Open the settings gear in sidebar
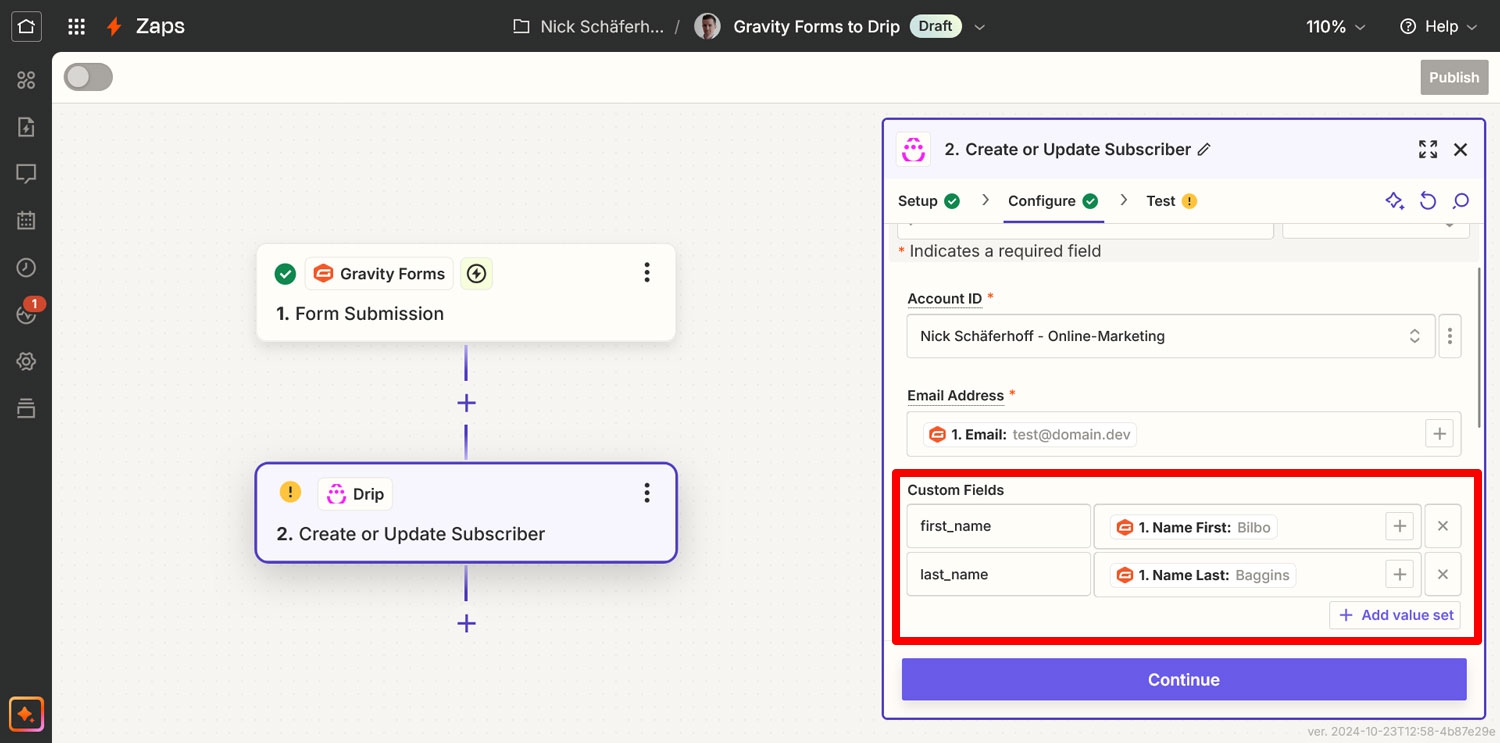Viewport: 1500px width, 743px height. 26,361
